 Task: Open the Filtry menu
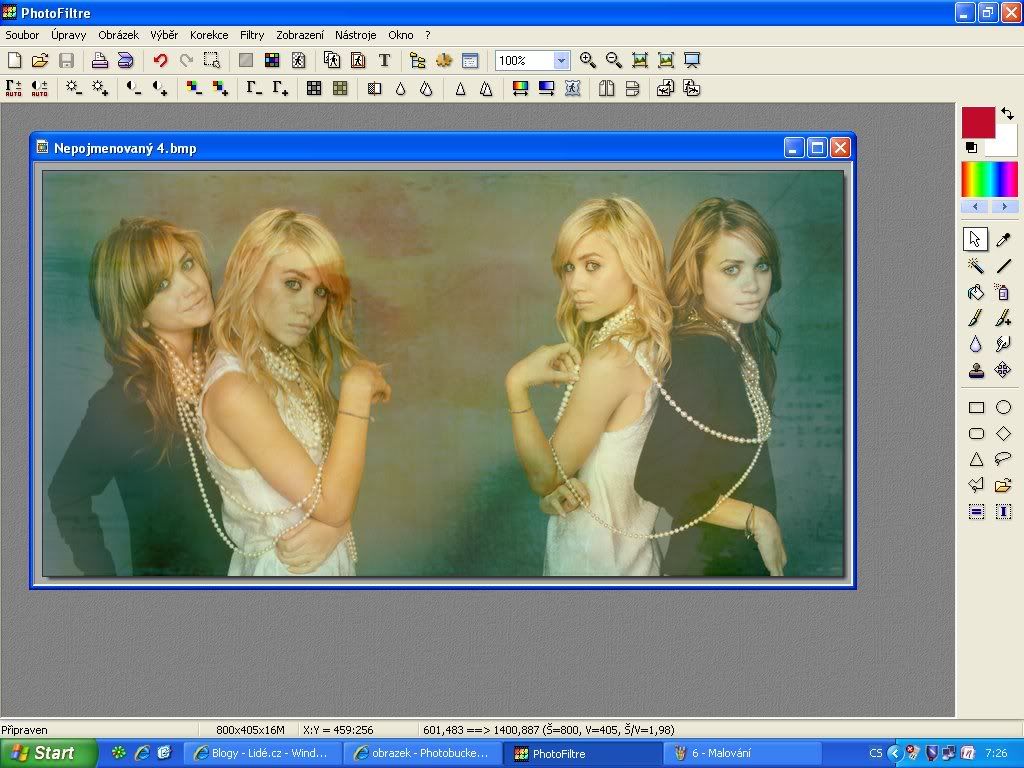(x=251, y=35)
